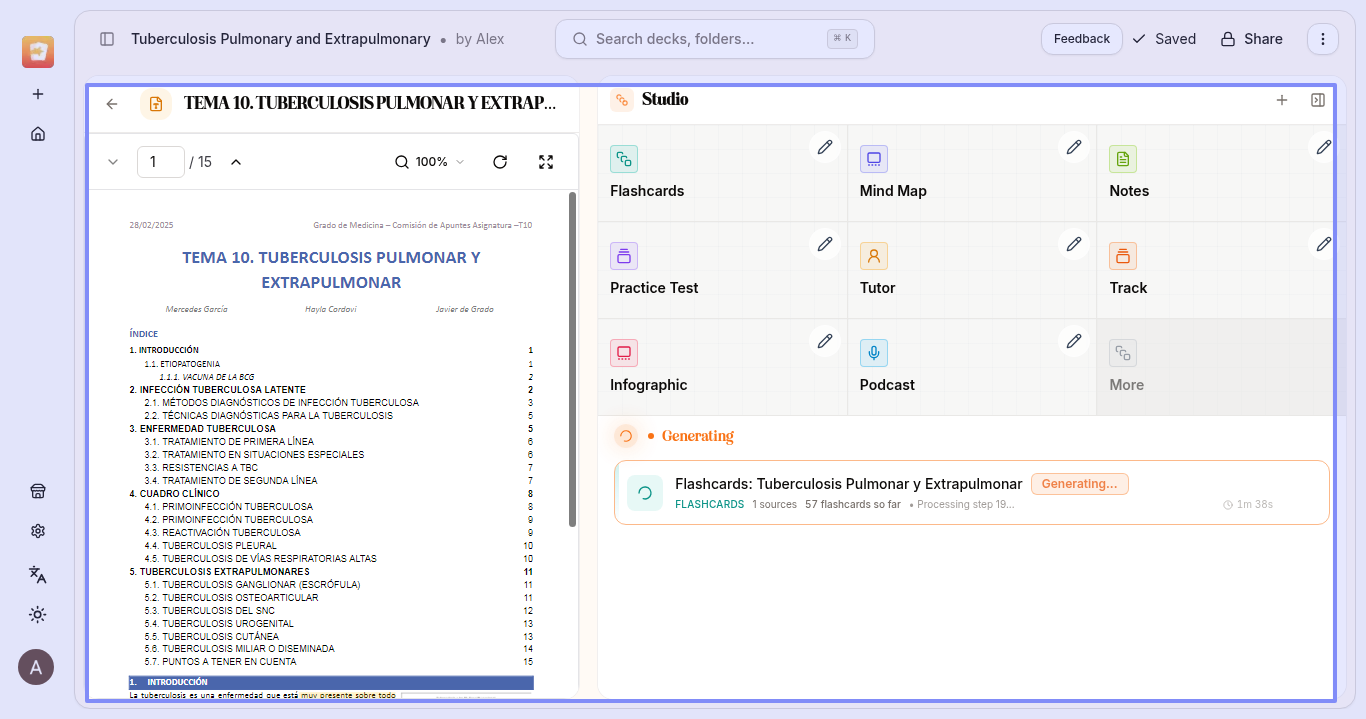The image size is (1366, 719).
Task: Click the '57 flashcards so far' text
Action: [853, 505]
